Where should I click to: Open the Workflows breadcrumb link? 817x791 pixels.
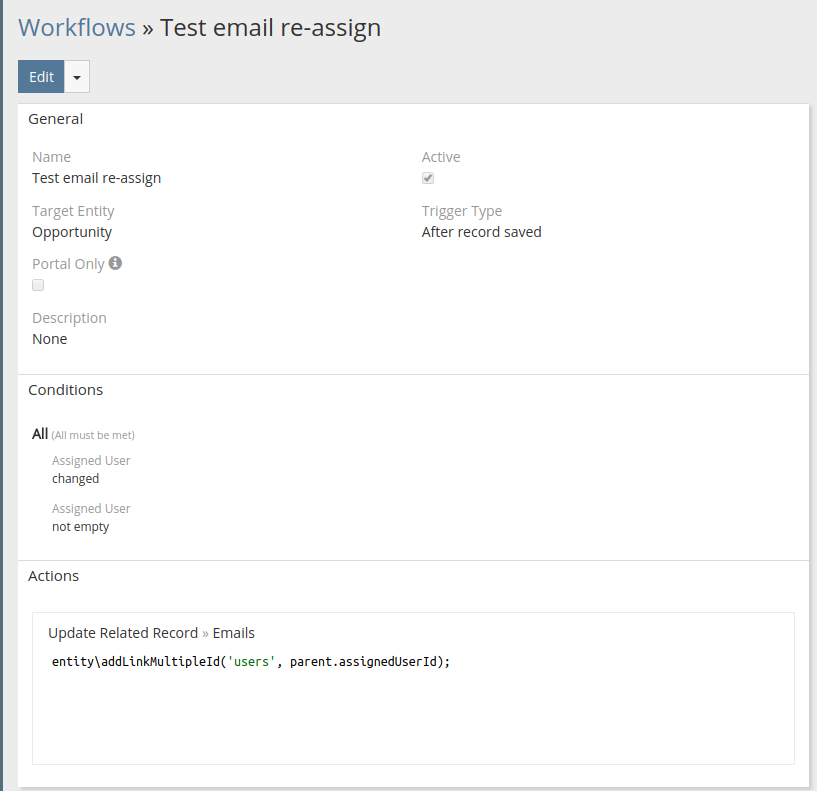point(77,27)
